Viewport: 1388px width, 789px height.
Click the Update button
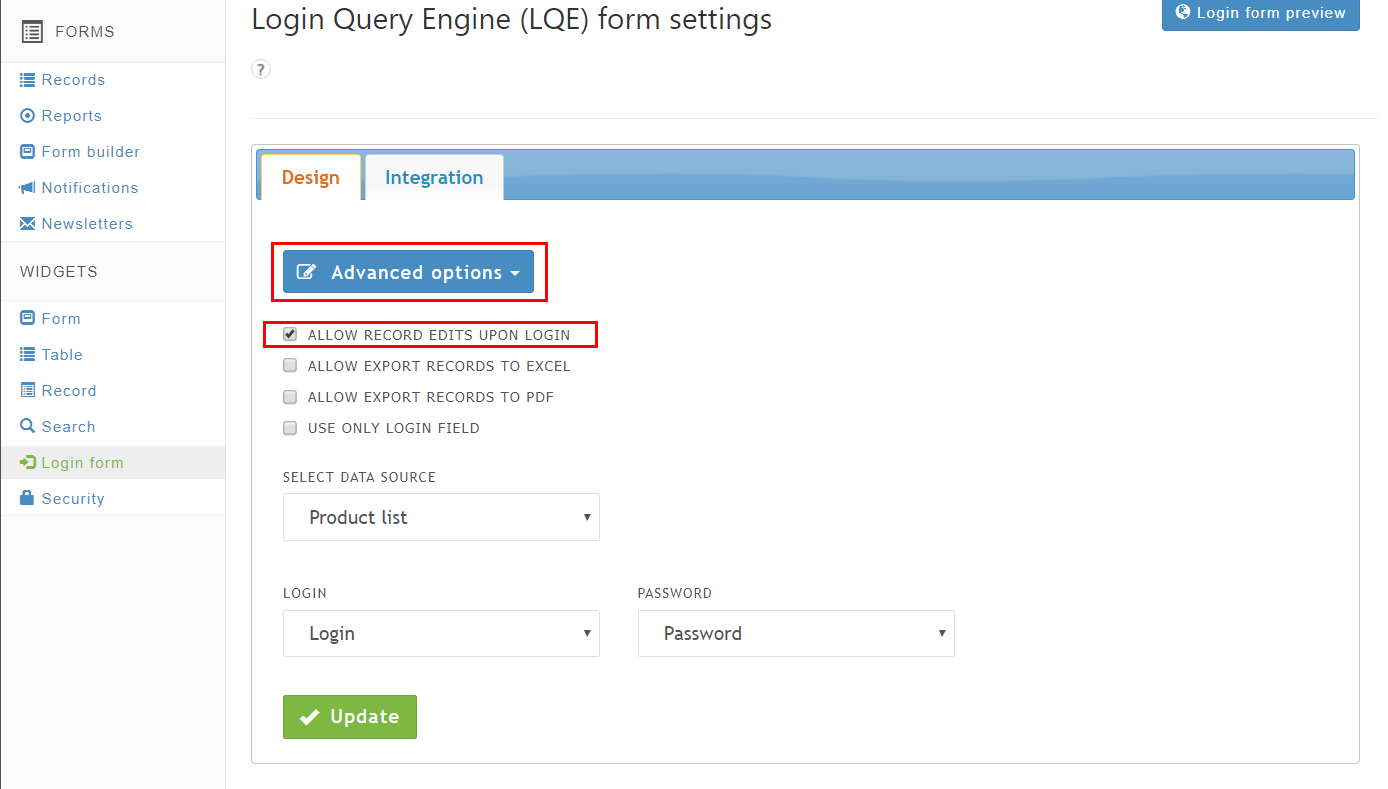click(x=350, y=717)
